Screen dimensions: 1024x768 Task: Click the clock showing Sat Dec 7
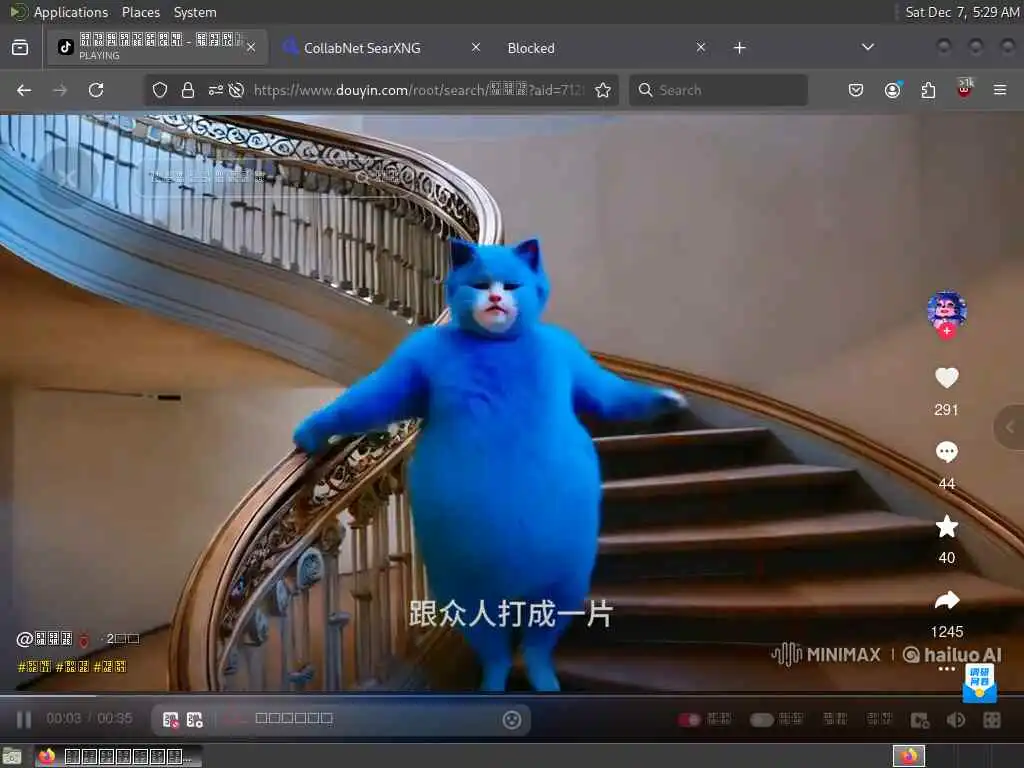click(962, 12)
